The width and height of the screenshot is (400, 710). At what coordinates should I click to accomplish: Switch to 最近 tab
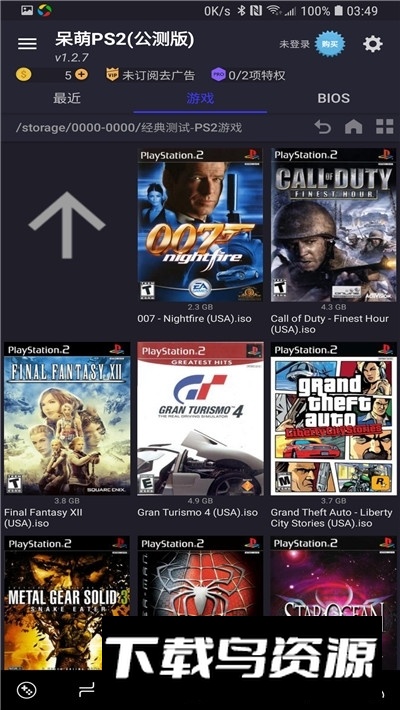67,98
